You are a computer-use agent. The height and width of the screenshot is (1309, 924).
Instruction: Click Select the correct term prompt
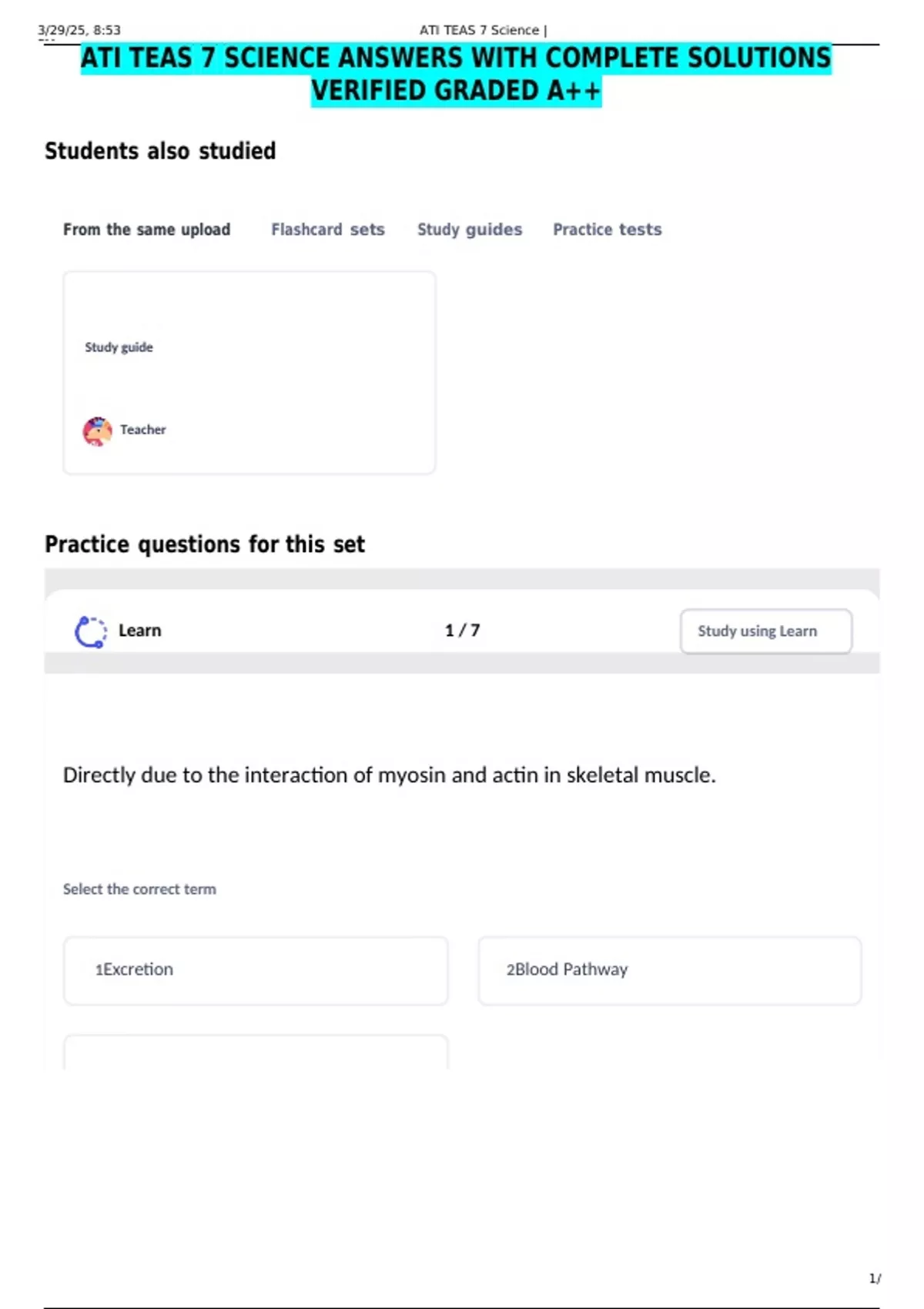coord(139,889)
